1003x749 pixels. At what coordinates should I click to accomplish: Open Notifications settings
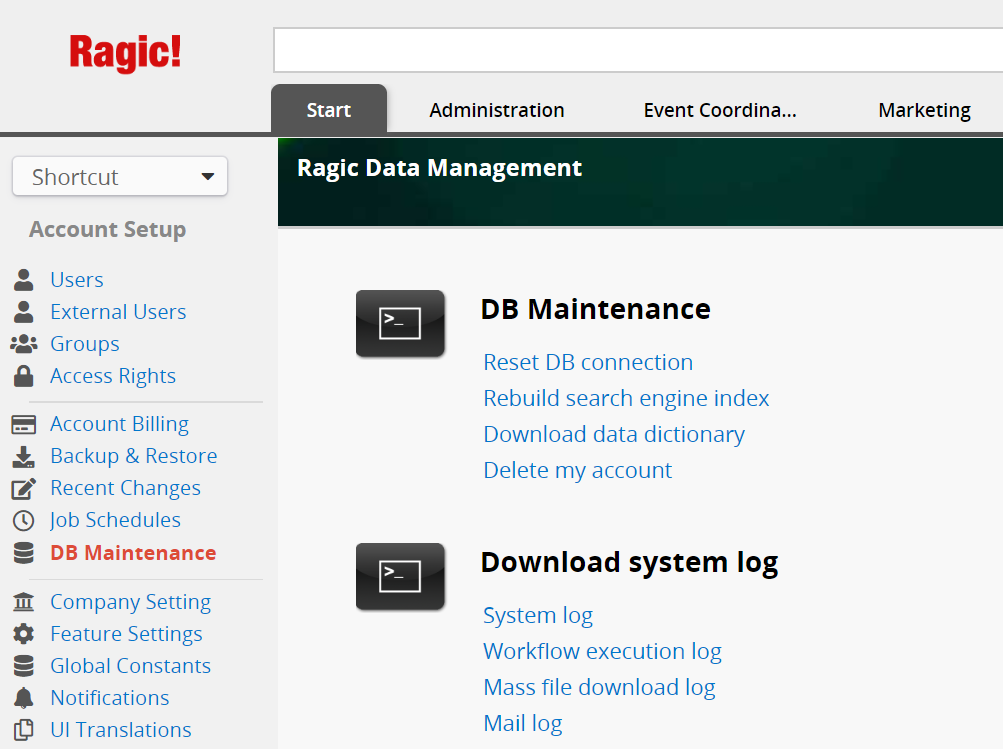coord(109,698)
